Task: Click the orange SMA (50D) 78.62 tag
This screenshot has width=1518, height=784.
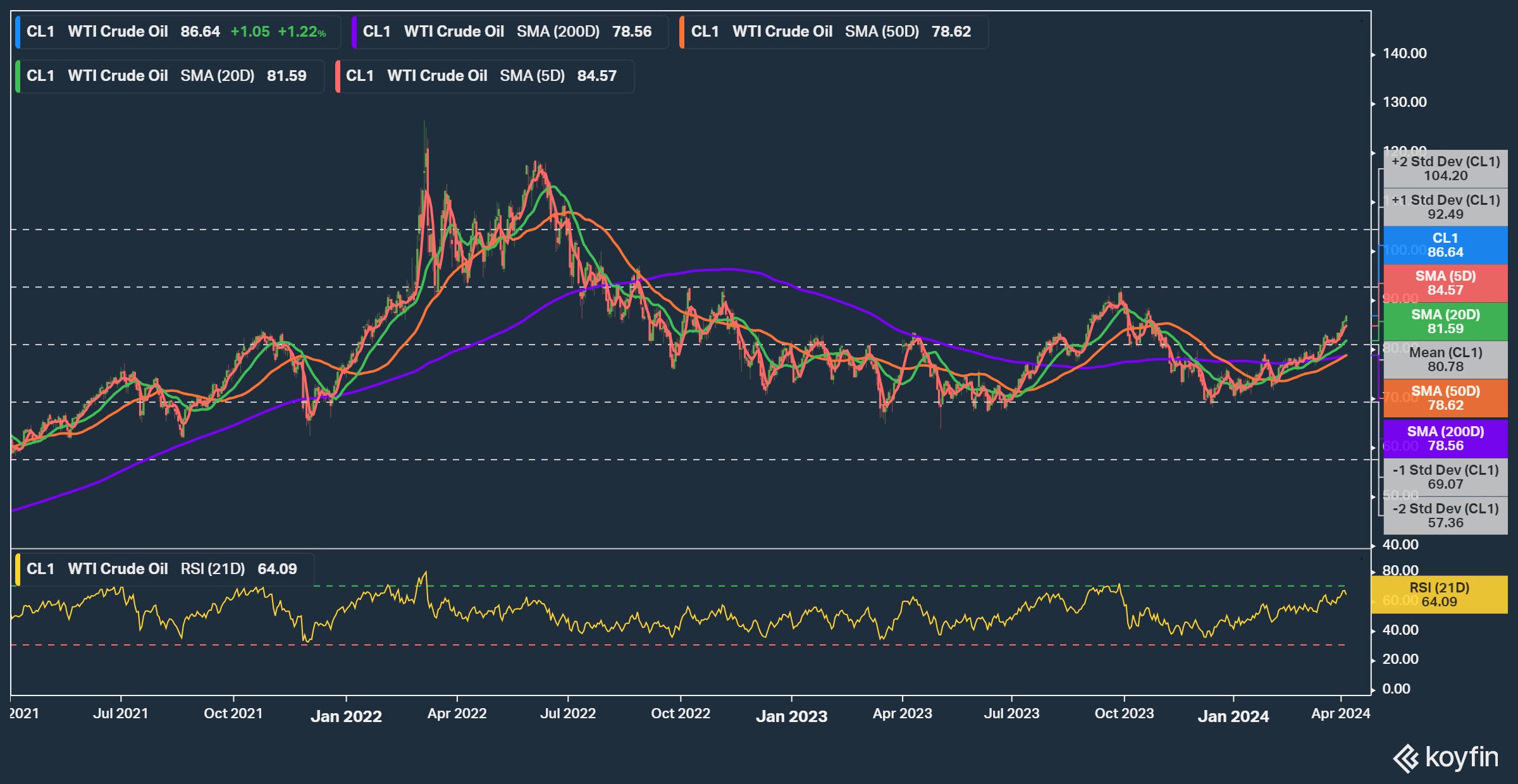Action: click(1445, 398)
